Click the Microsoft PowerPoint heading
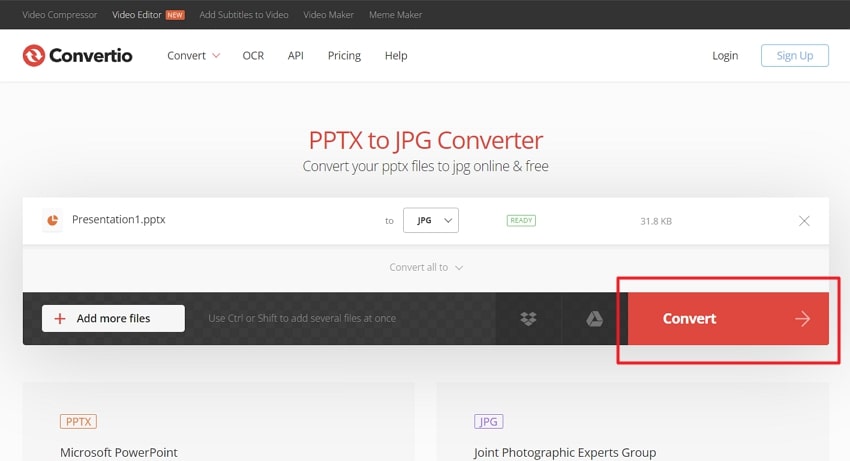The height and width of the screenshot is (461, 850). click(x=119, y=452)
